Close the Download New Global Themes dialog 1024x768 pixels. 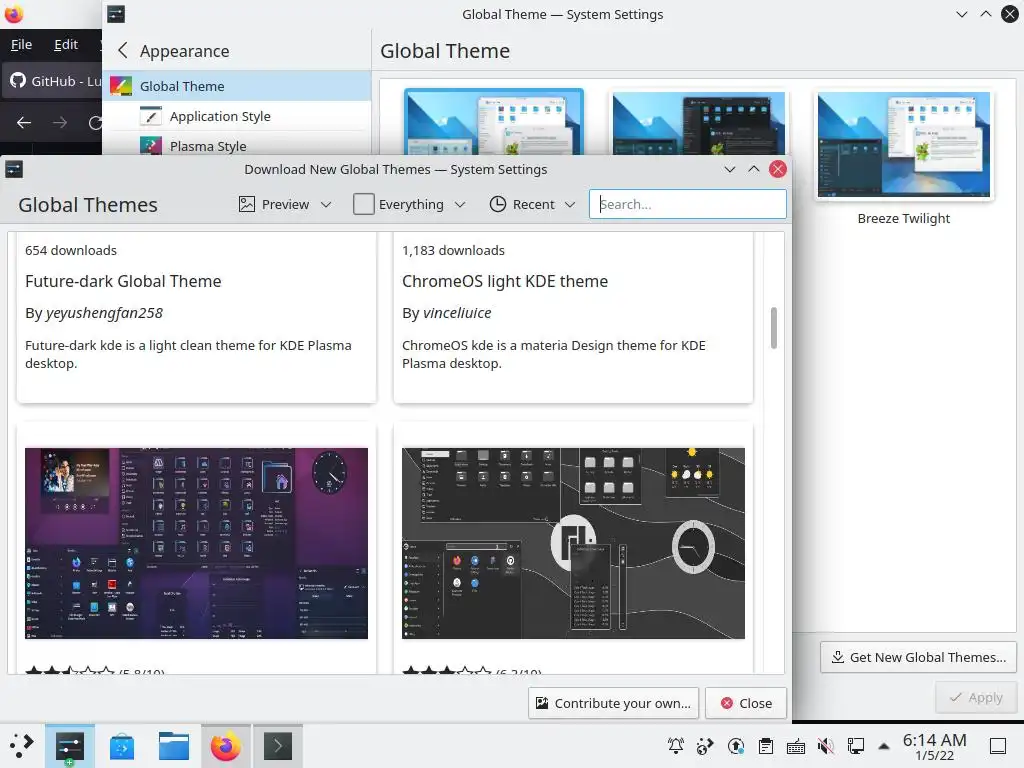[x=746, y=703]
